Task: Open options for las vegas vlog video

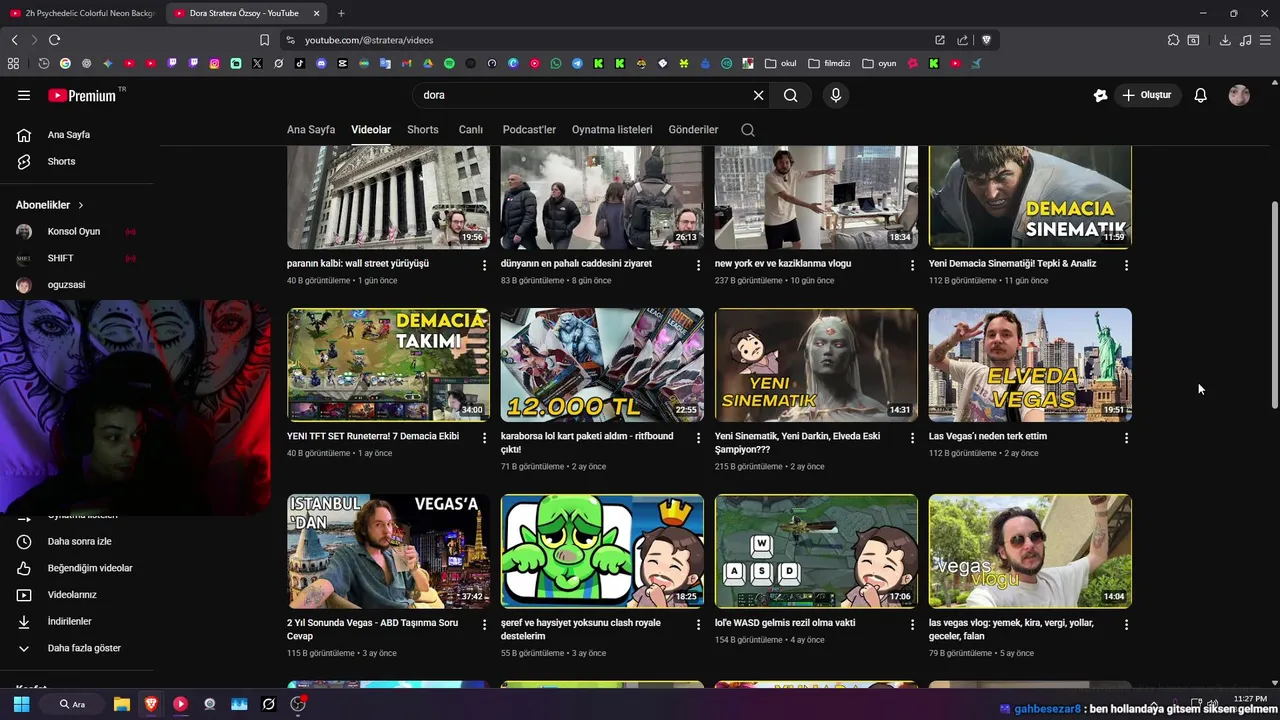Action: point(1126,624)
